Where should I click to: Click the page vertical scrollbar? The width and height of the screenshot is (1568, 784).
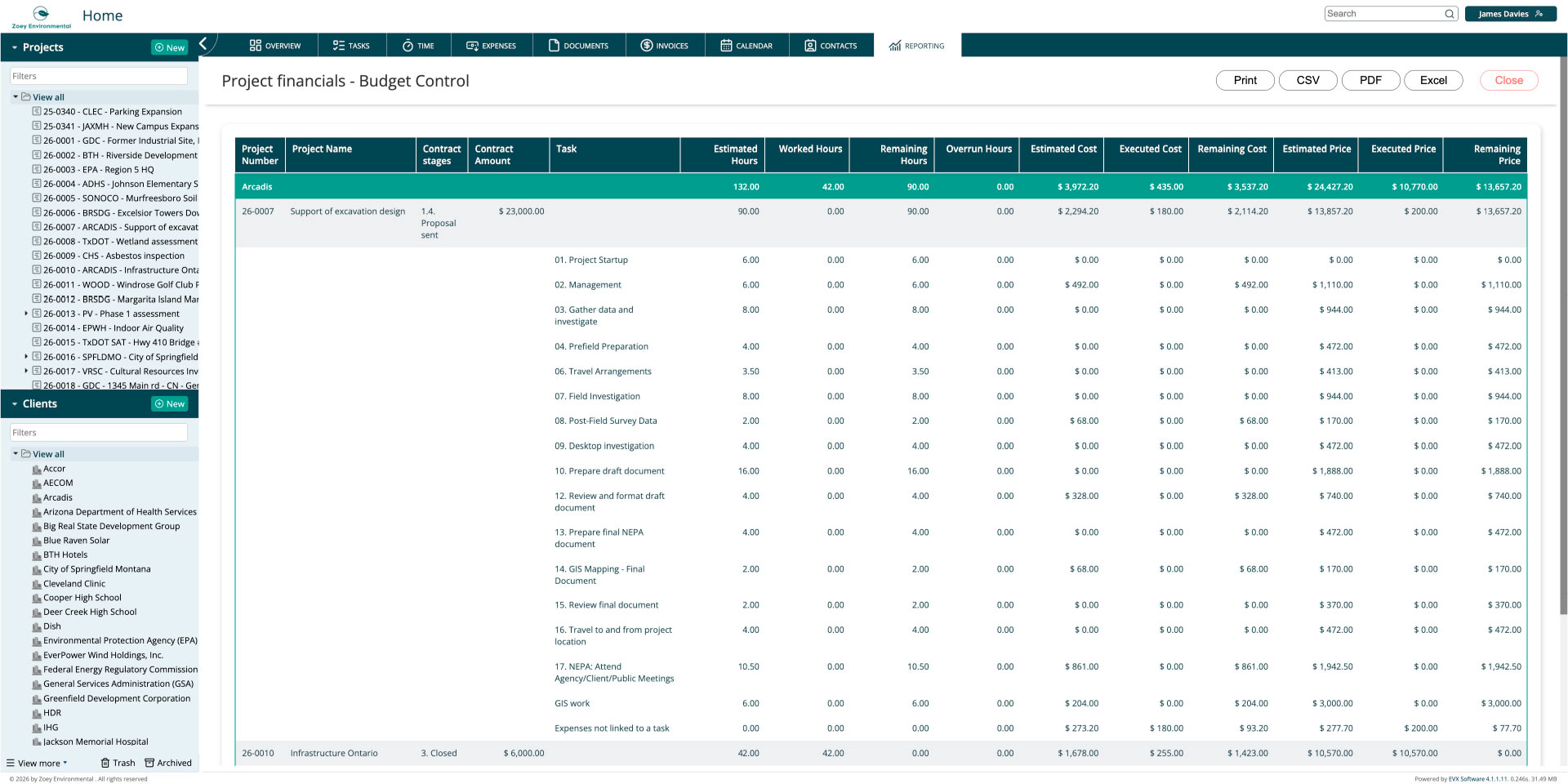[1563, 335]
